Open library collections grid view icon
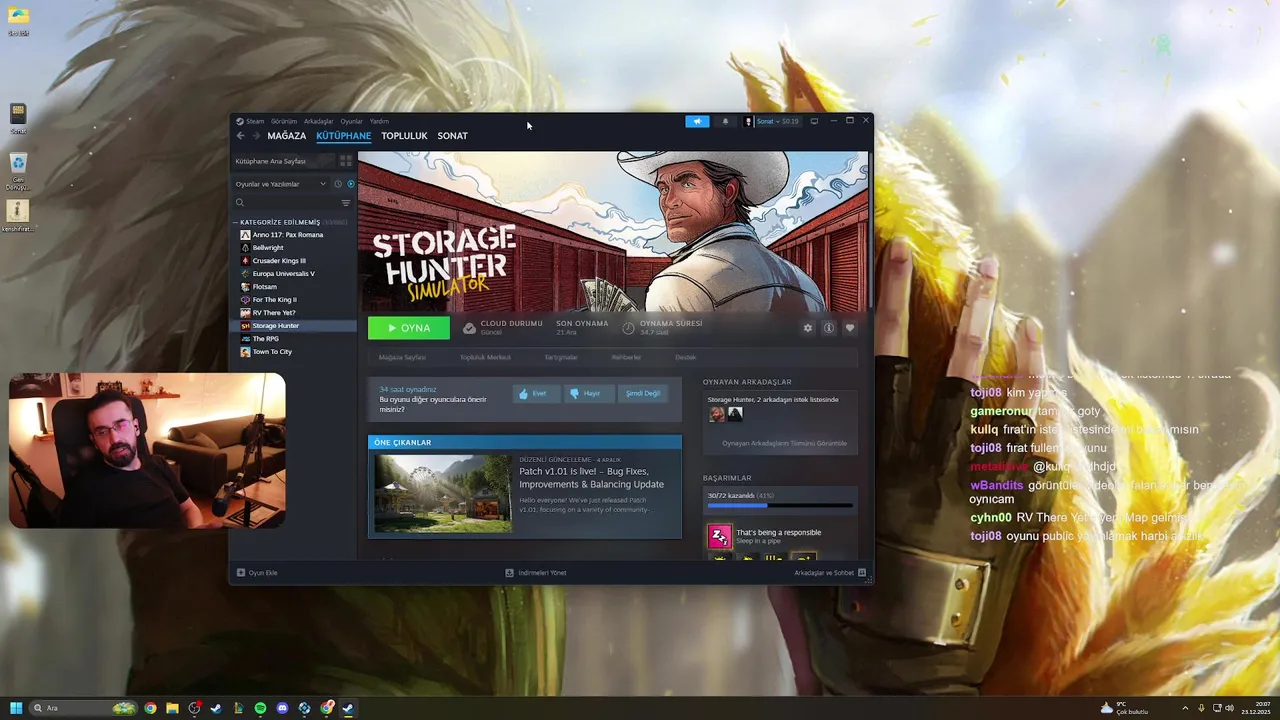 (346, 161)
